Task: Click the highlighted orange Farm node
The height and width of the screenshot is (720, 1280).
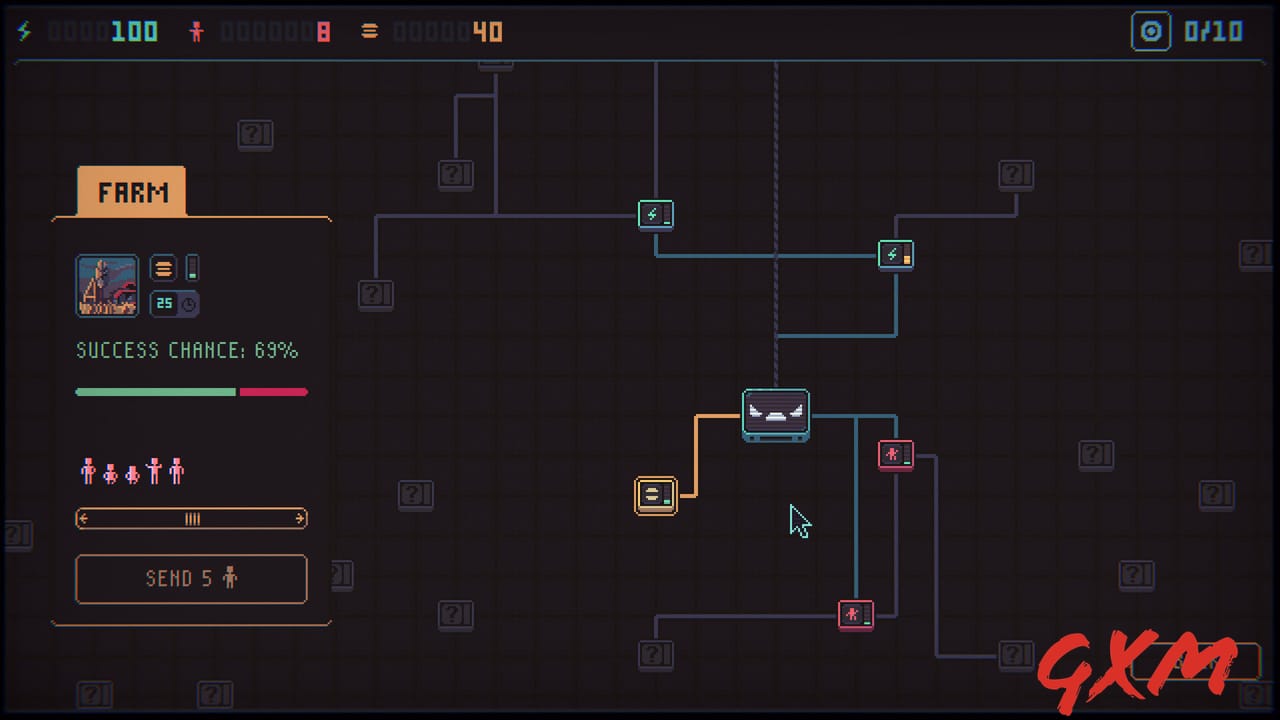Action: pyautogui.click(x=656, y=495)
